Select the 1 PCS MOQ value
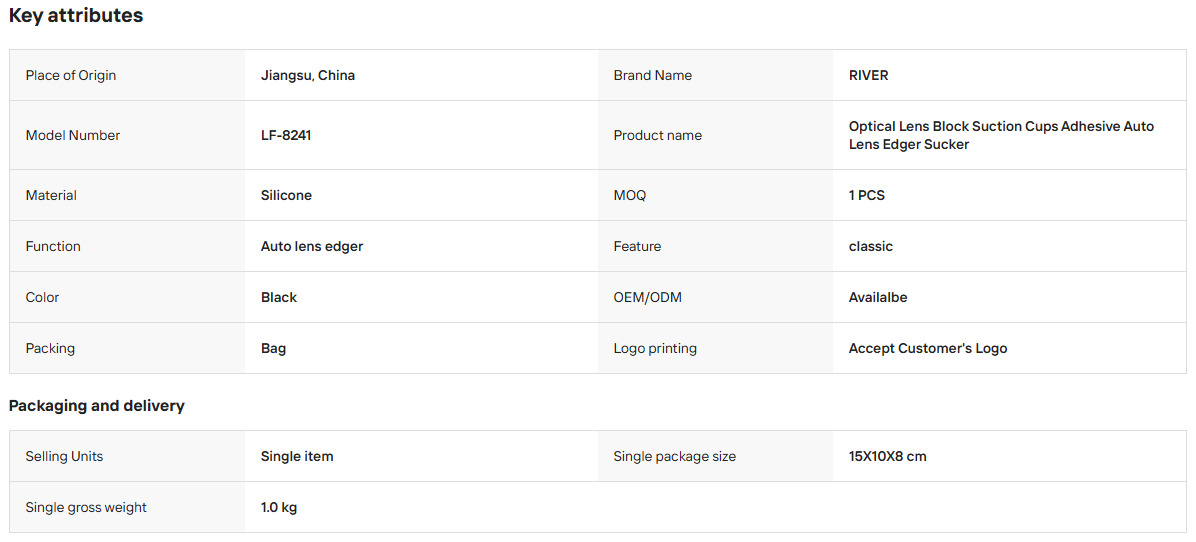Image resolution: width=1196 pixels, height=542 pixels. (x=866, y=195)
